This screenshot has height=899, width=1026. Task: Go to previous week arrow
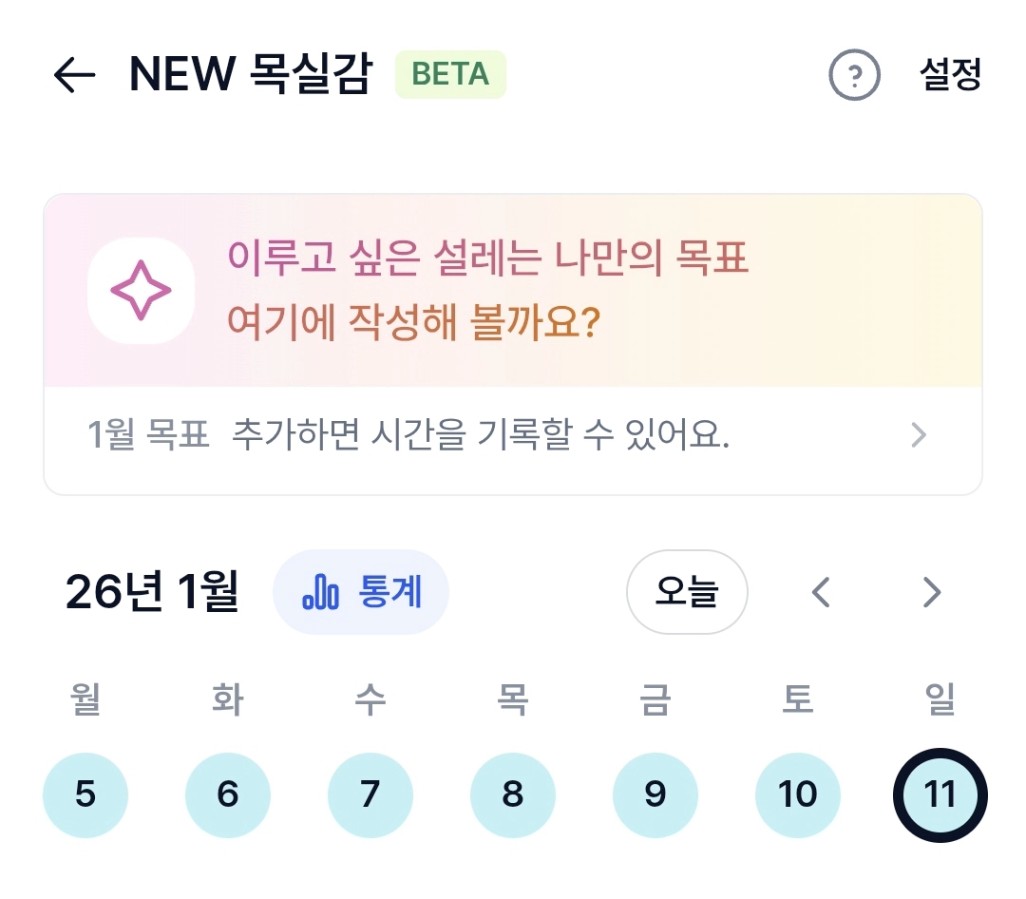pyautogui.click(x=821, y=593)
